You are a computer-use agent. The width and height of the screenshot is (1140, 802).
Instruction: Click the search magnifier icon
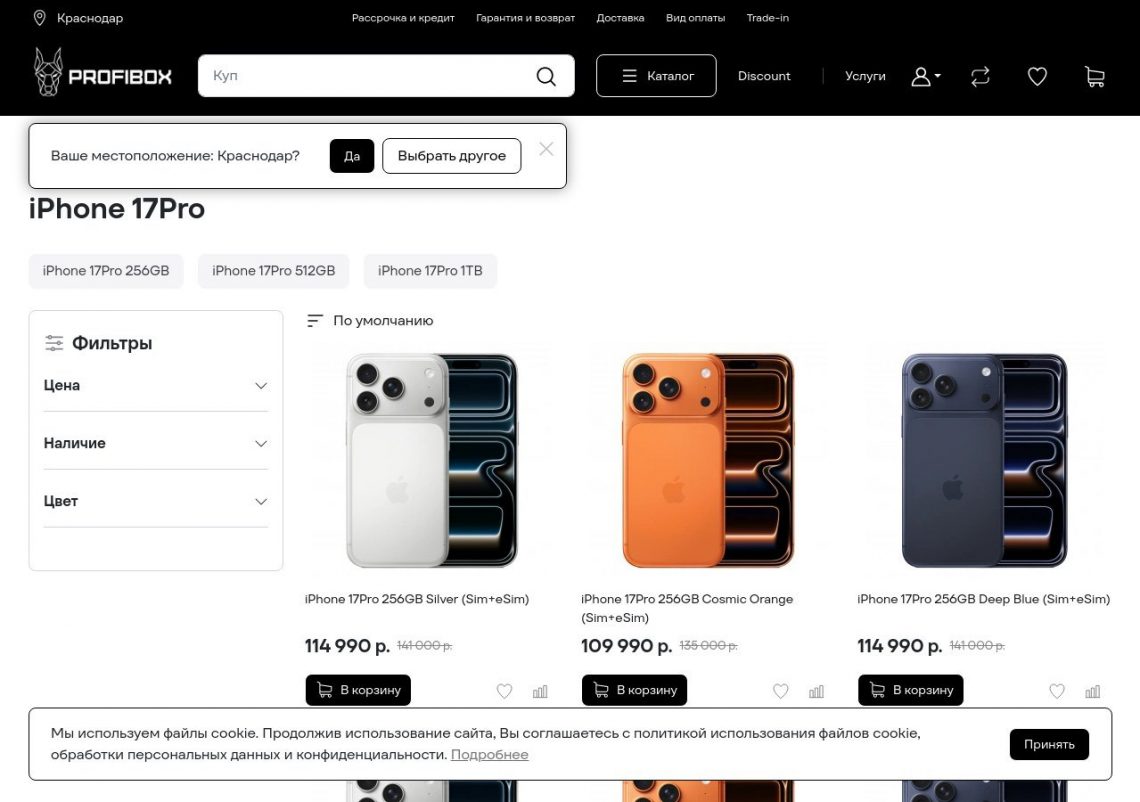point(546,77)
